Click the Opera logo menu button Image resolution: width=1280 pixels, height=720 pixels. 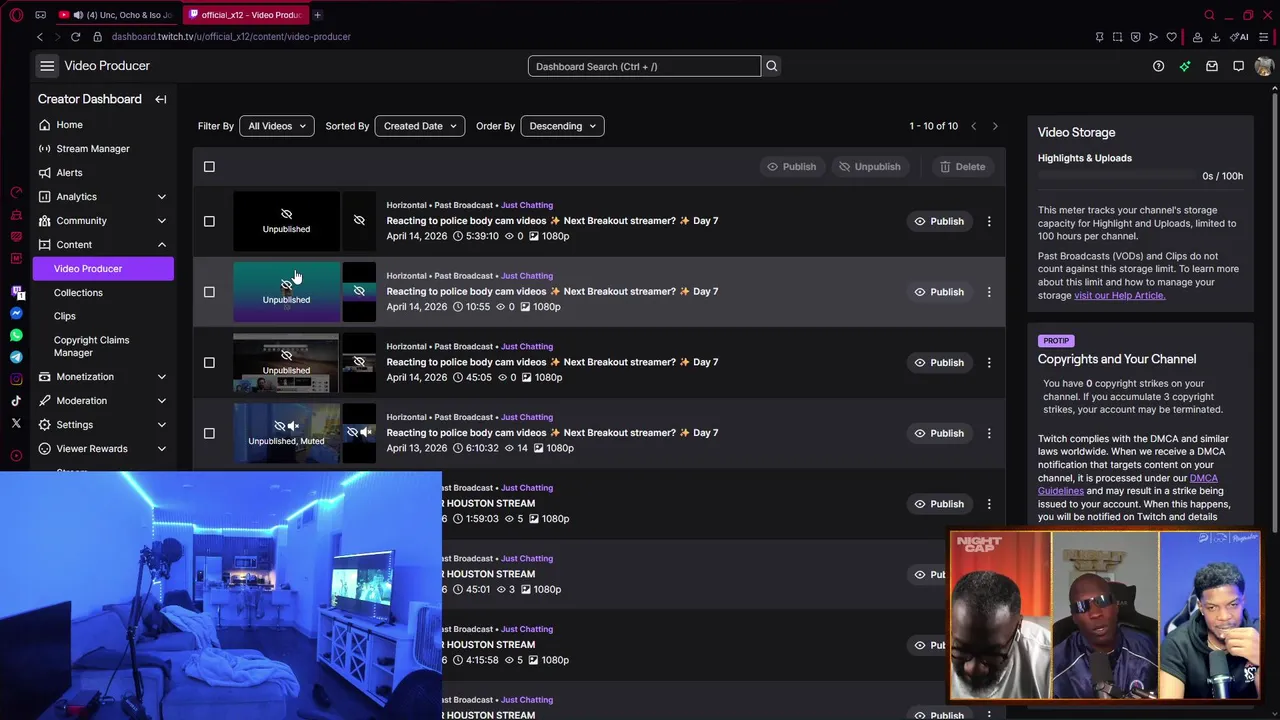[x=16, y=15]
